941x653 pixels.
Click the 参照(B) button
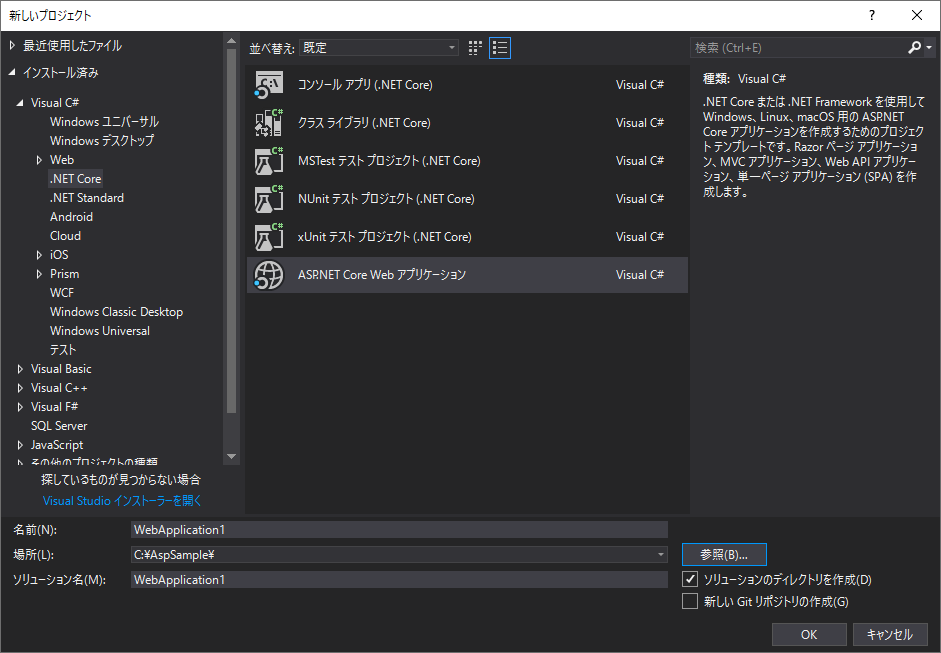pyautogui.click(x=723, y=554)
